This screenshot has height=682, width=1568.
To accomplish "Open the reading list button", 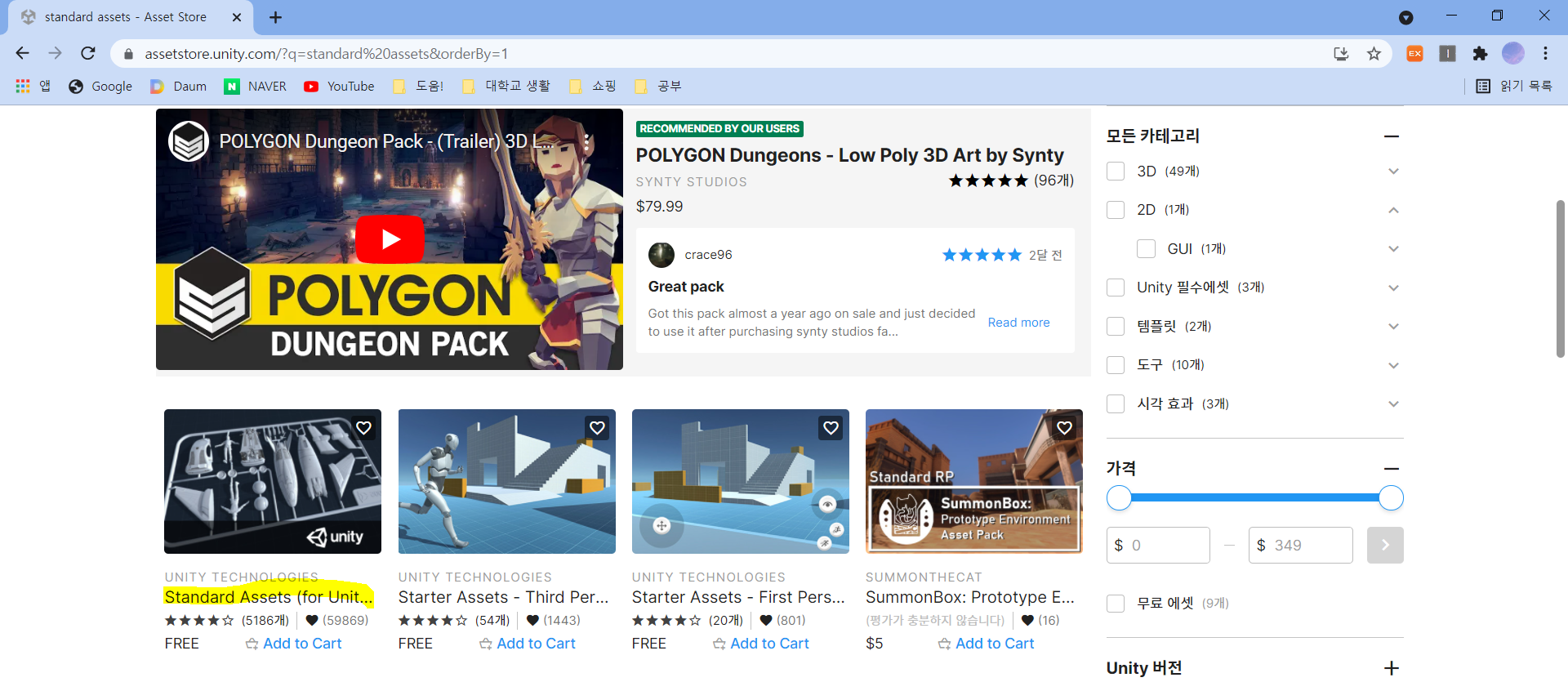I will pyautogui.click(x=1514, y=86).
